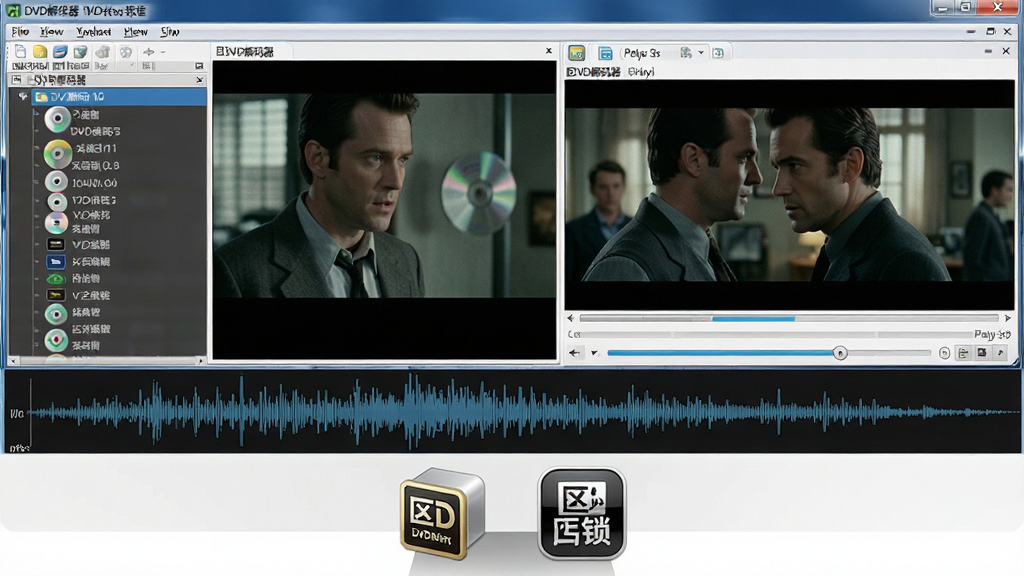
Task: Click the blue video clip tree icon
Action: pyautogui.click(x=56, y=262)
